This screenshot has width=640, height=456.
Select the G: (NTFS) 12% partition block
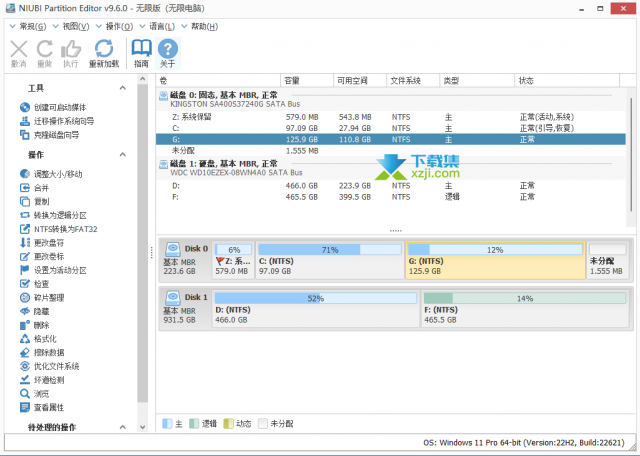[495, 260]
